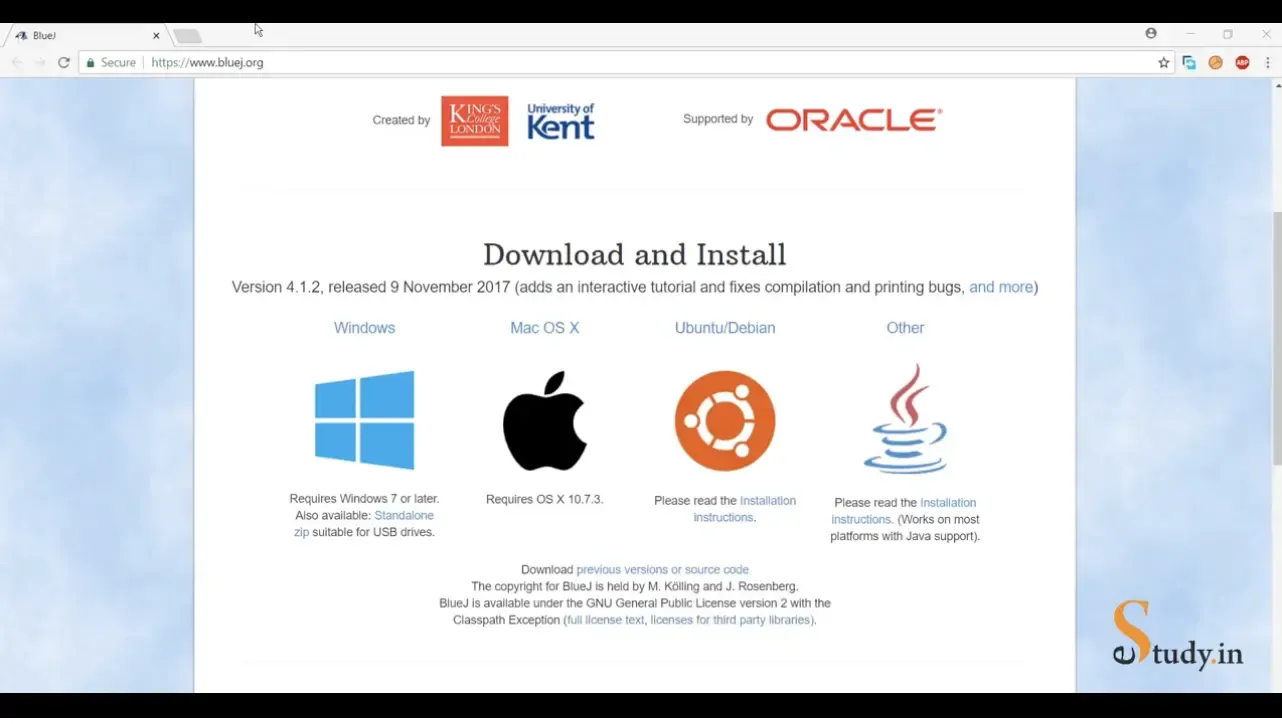
Task: Go back with the browser back arrow
Action: 17,63
